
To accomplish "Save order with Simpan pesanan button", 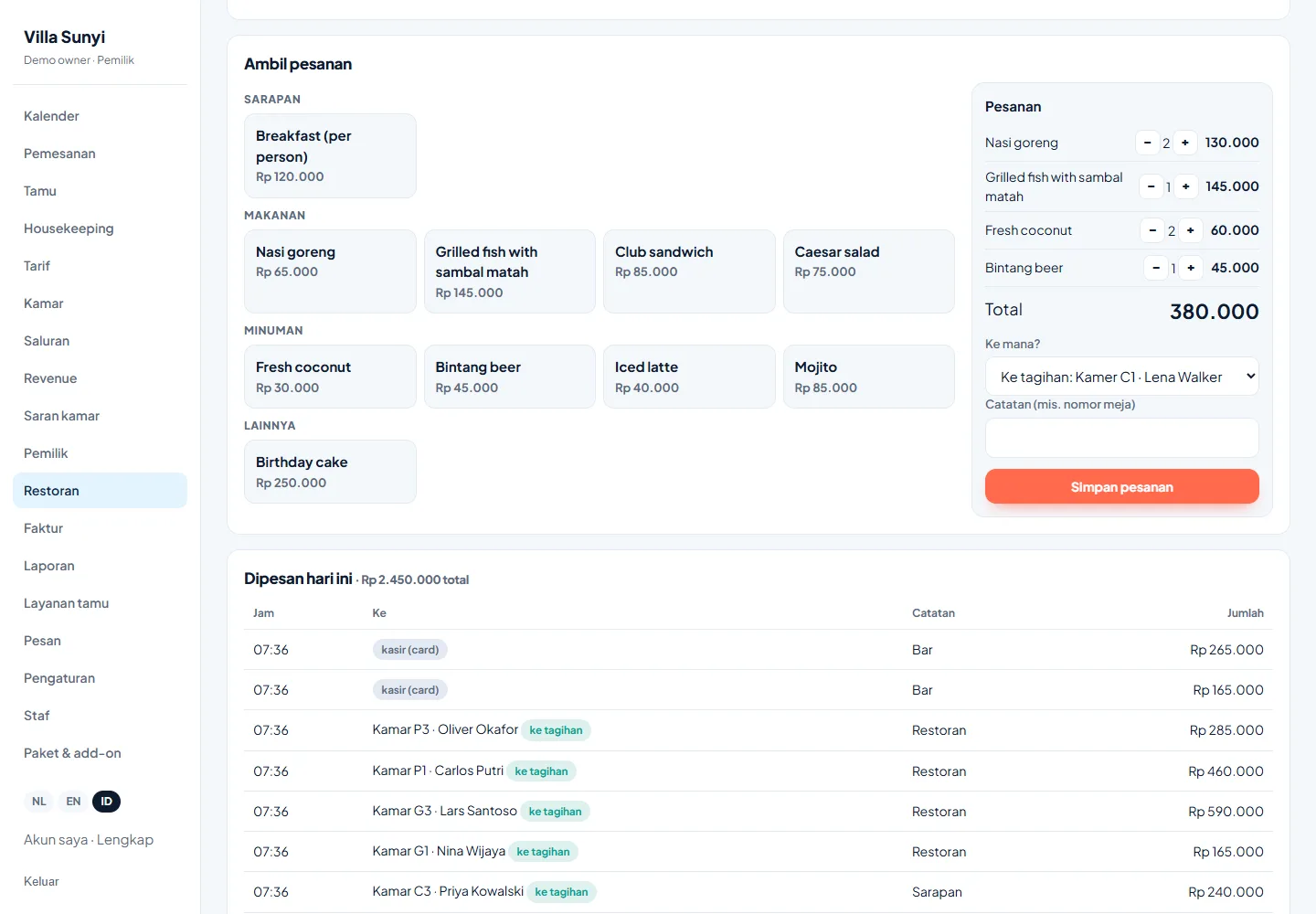I will pyautogui.click(x=1122, y=487).
